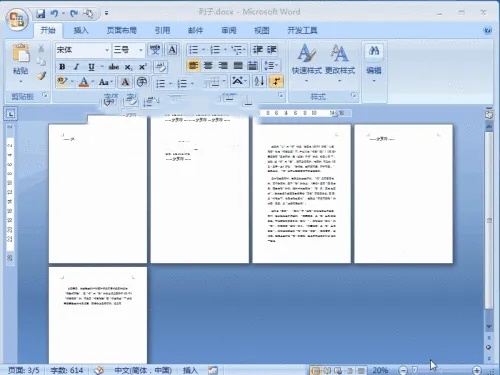Click the 20% zoom level button
Screen dimensions: 500x375
pos(380,370)
